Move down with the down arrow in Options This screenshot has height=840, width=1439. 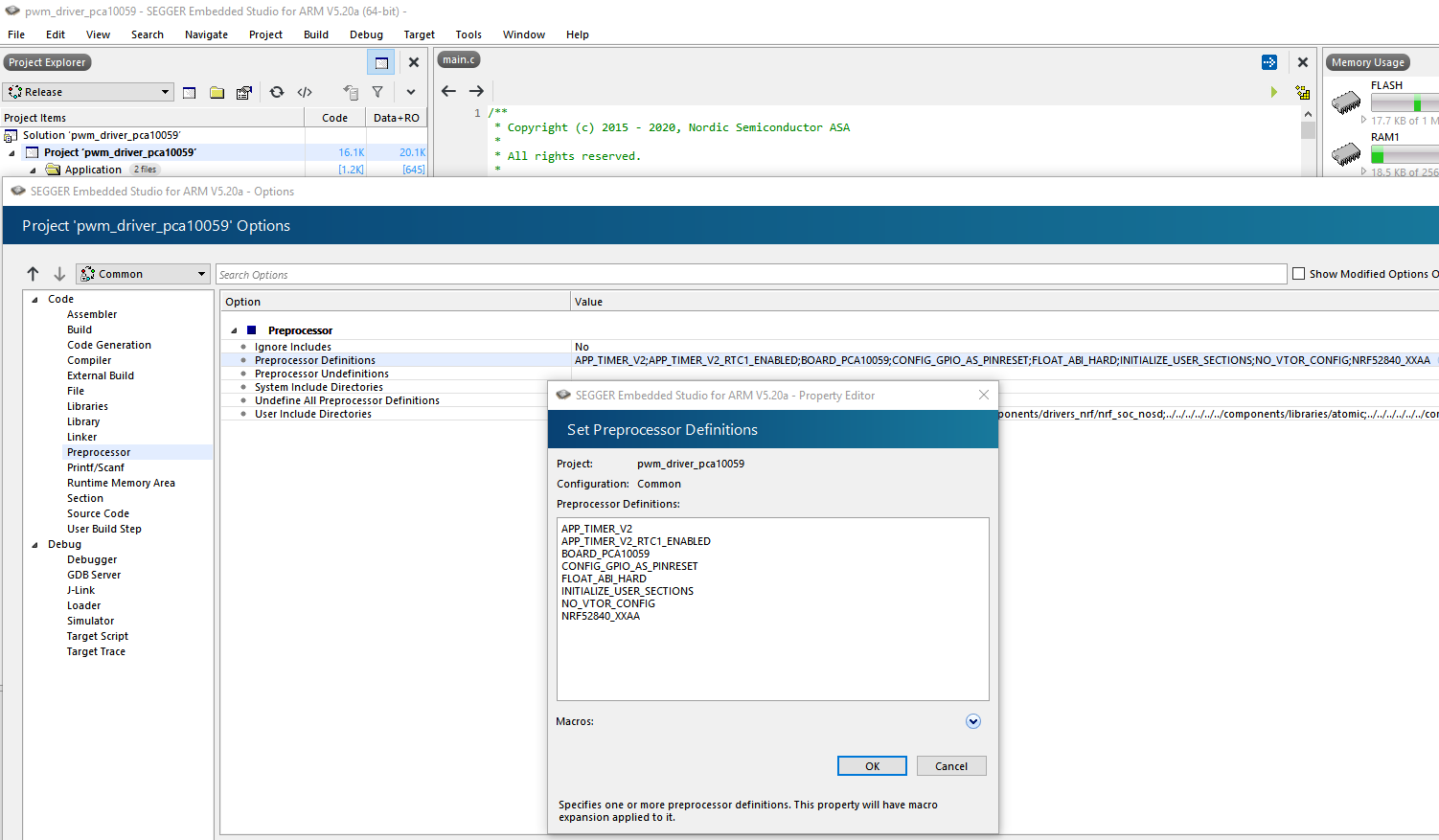coord(59,274)
